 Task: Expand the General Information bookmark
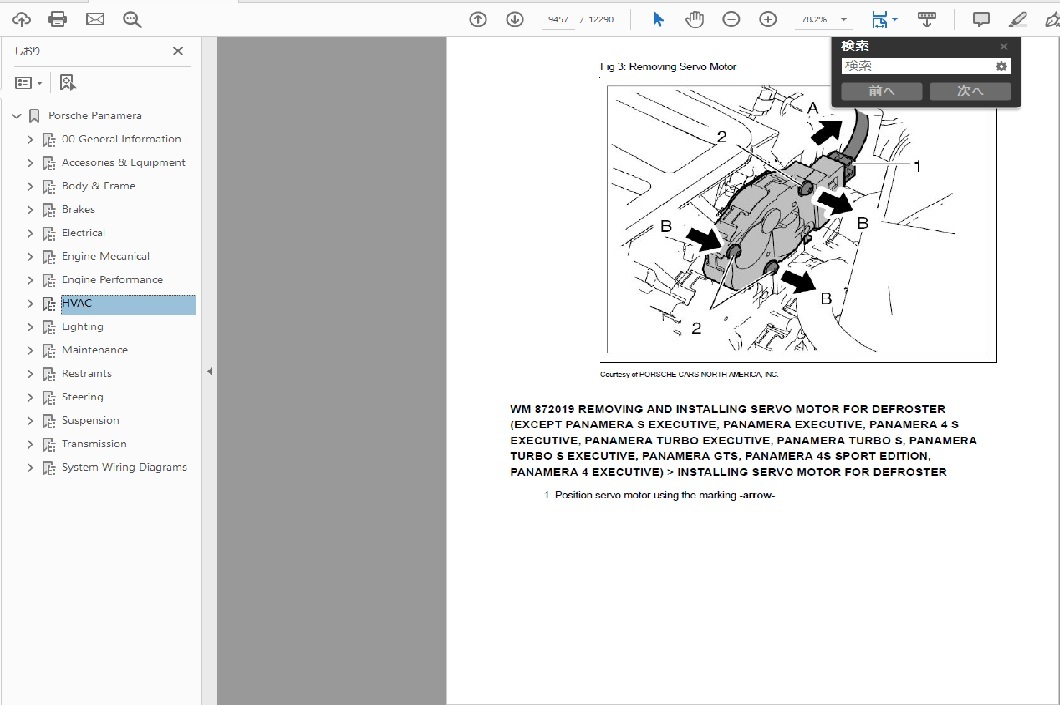point(30,139)
